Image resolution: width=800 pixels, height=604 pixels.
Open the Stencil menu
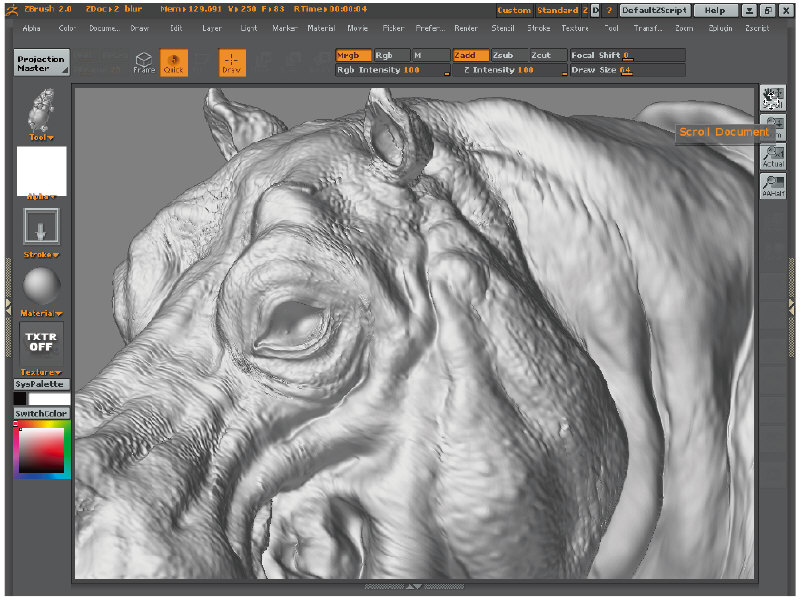click(501, 28)
